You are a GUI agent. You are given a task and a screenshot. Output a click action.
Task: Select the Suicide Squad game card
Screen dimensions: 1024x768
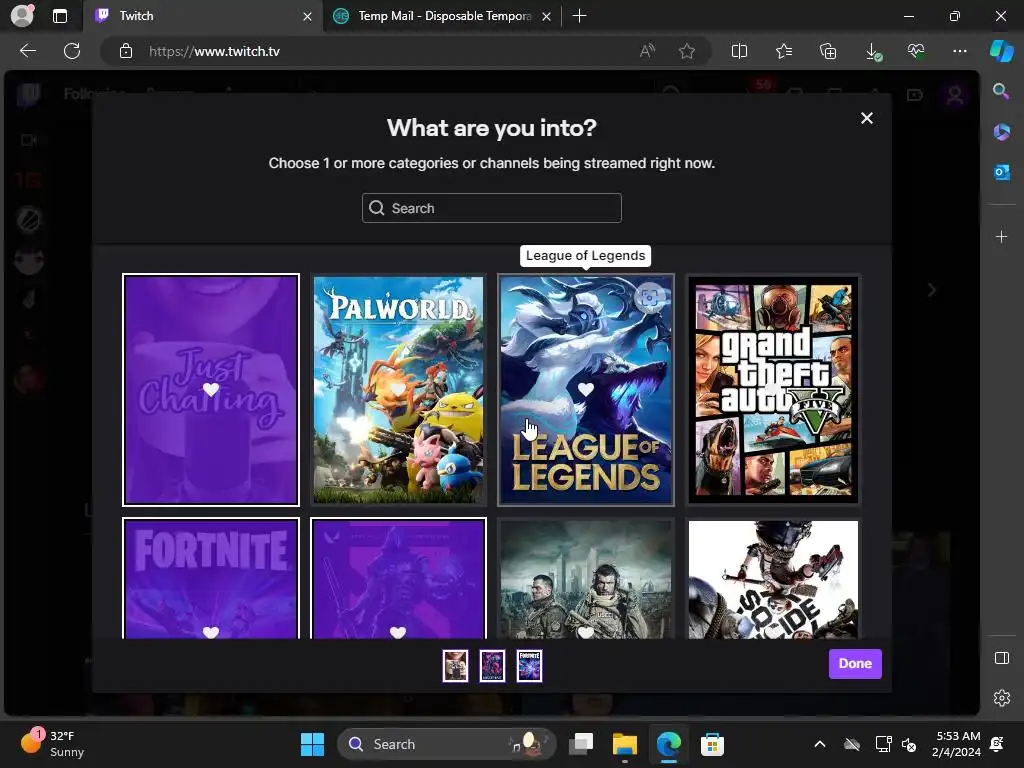coord(773,578)
